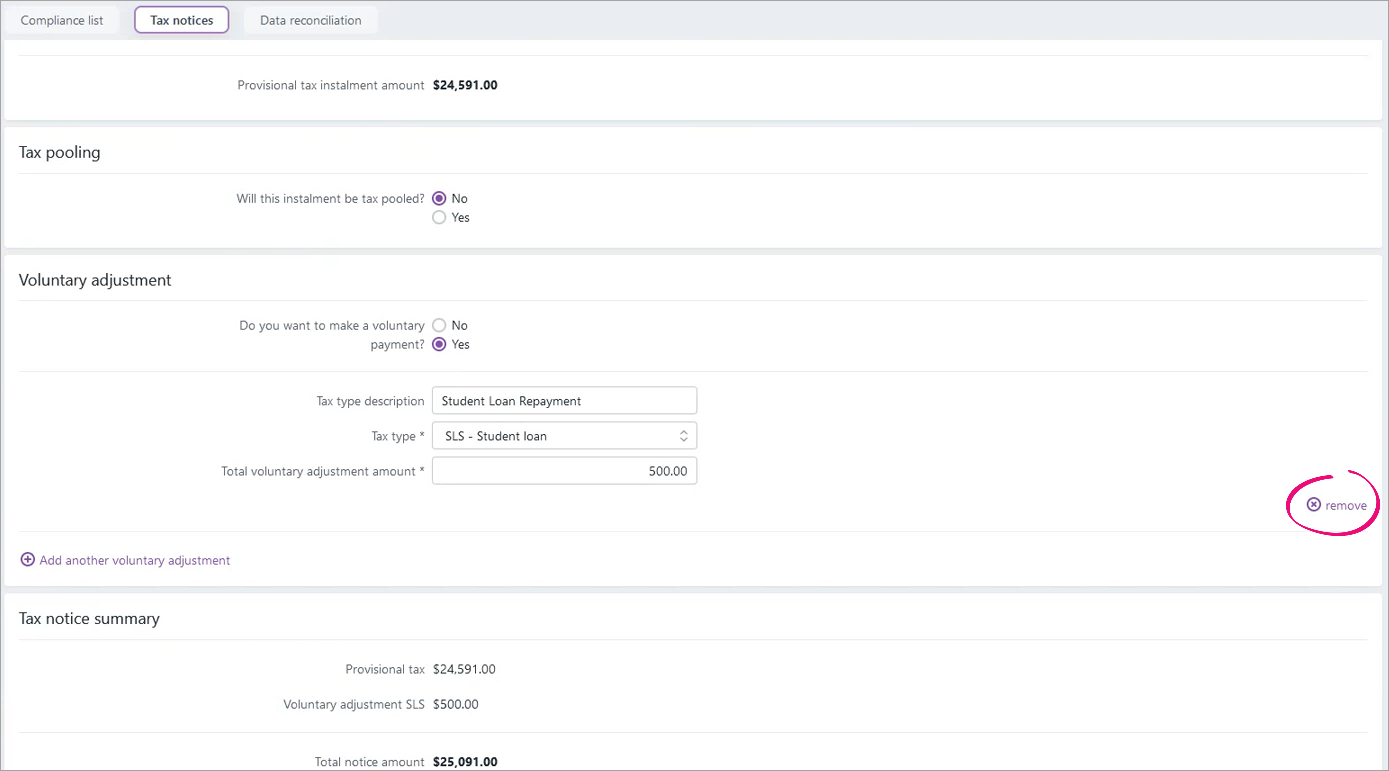Click the plus icon for adding an adjustment
Screen dimensions: 1389x771
click(28, 560)
